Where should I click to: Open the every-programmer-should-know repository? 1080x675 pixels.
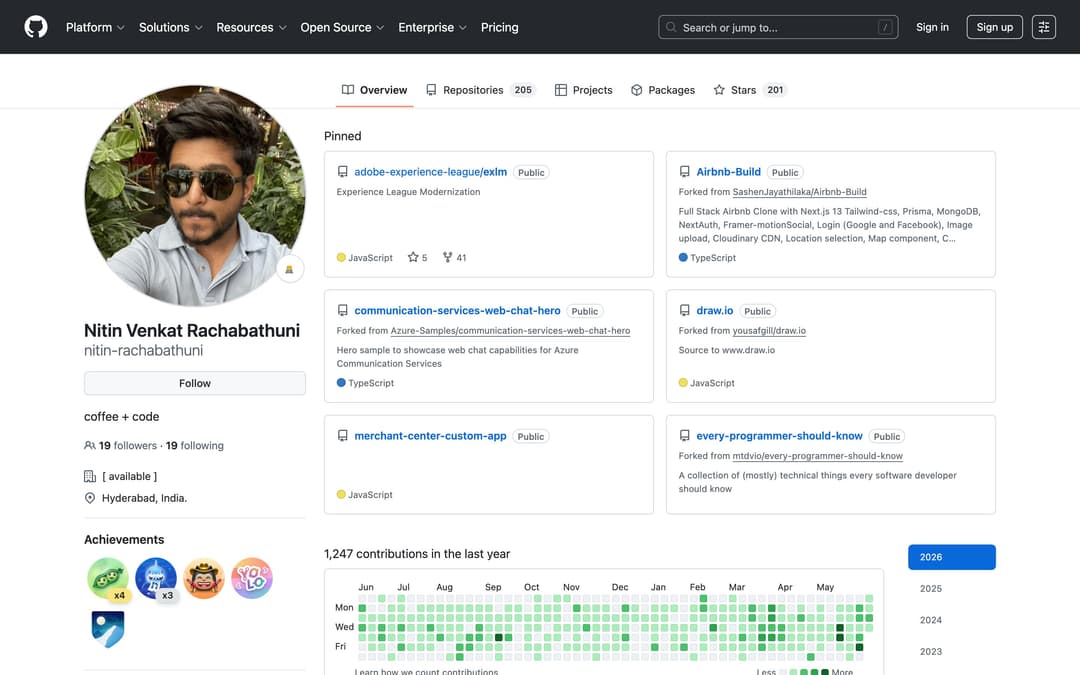click(779, 436)
